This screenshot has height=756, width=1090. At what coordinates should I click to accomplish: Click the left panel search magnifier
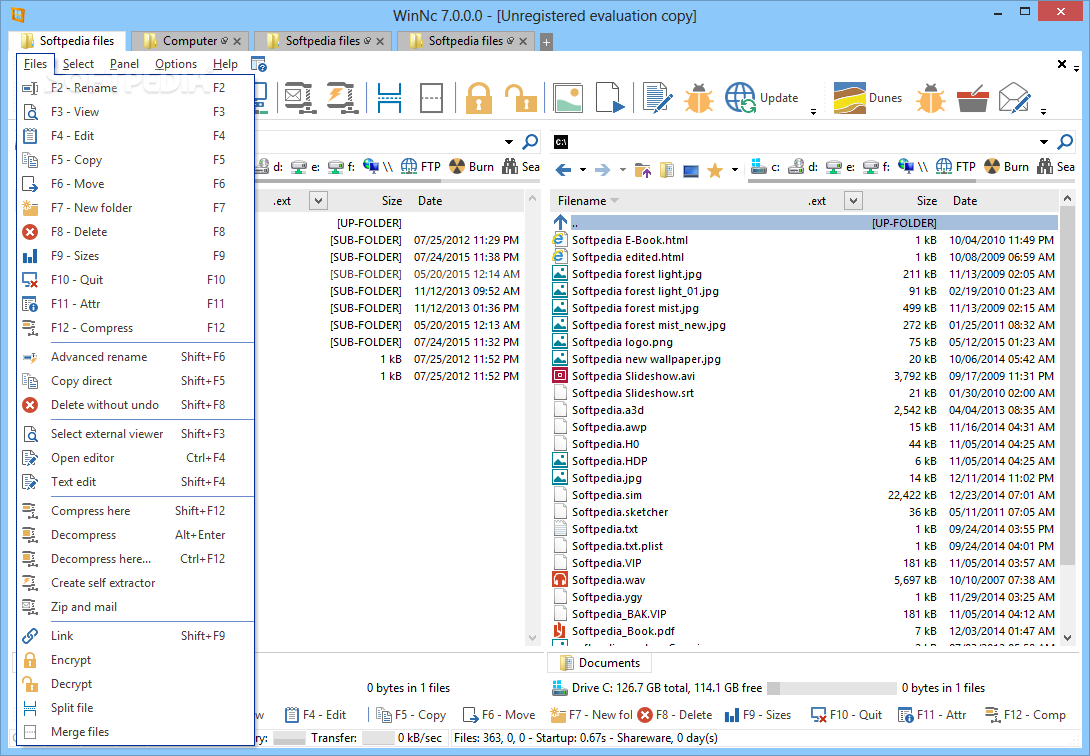click(530, 142)
